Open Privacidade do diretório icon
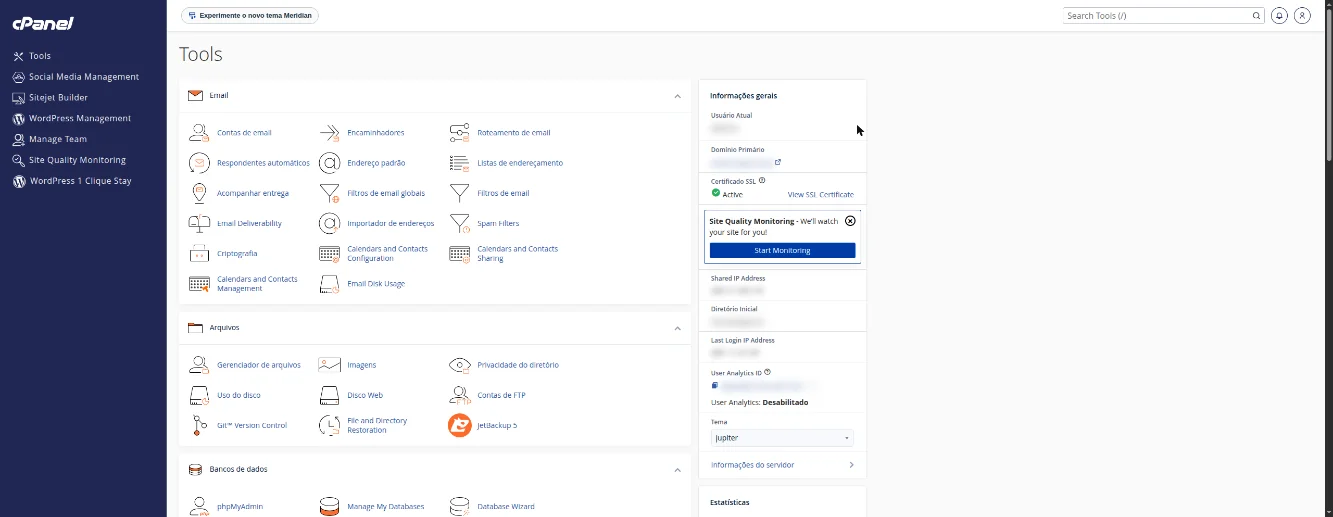Screen dimensions: 1333x517 (x=459, y=365)
